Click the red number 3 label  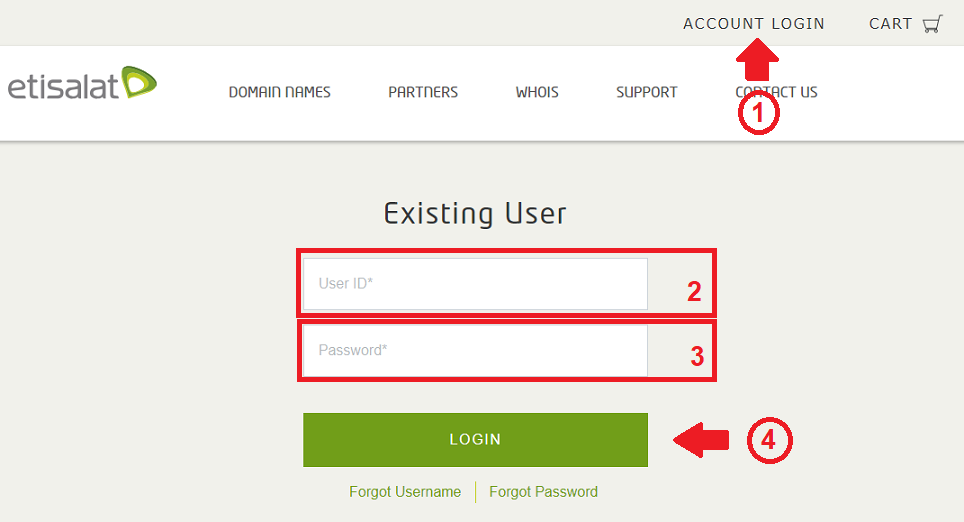(x=697, y=357)
